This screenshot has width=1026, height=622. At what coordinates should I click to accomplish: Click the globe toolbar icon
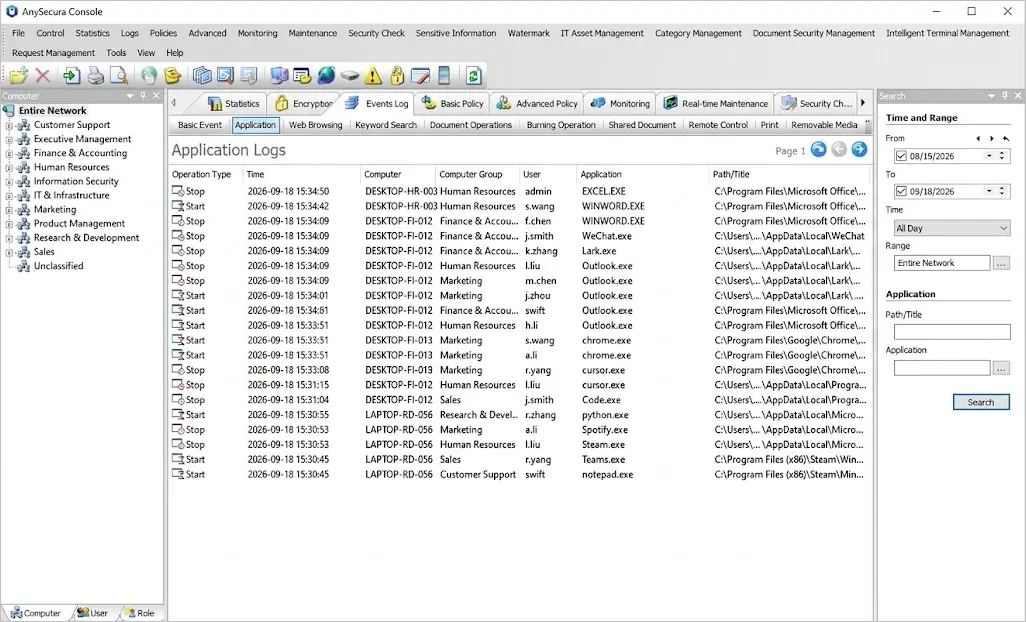coord(326,76)
